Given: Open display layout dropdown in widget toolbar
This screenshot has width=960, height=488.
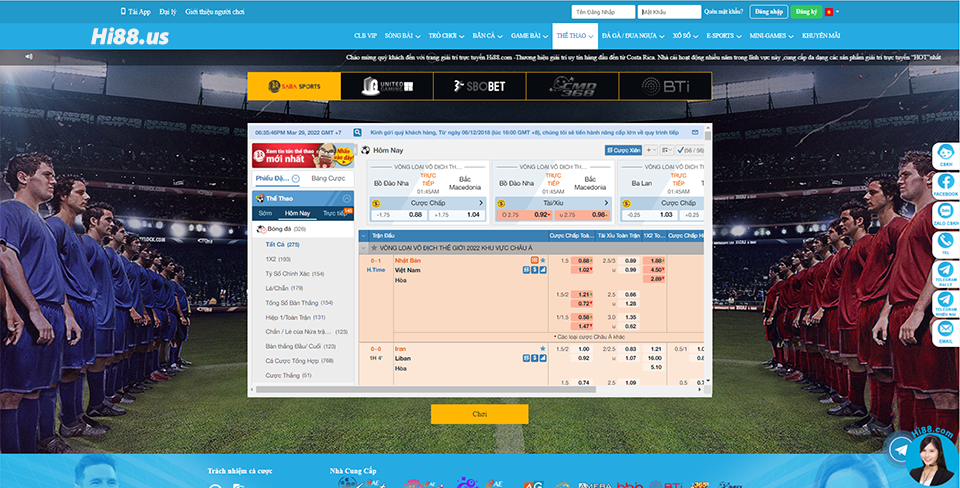Looking at the screenshot, I should pos(667,150).
